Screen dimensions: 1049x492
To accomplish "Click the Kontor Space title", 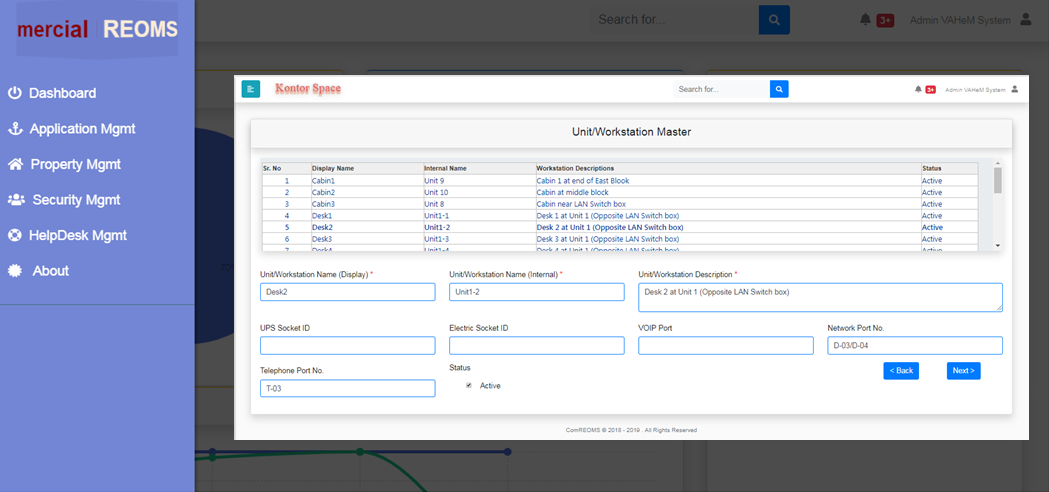I will (308, 88).
